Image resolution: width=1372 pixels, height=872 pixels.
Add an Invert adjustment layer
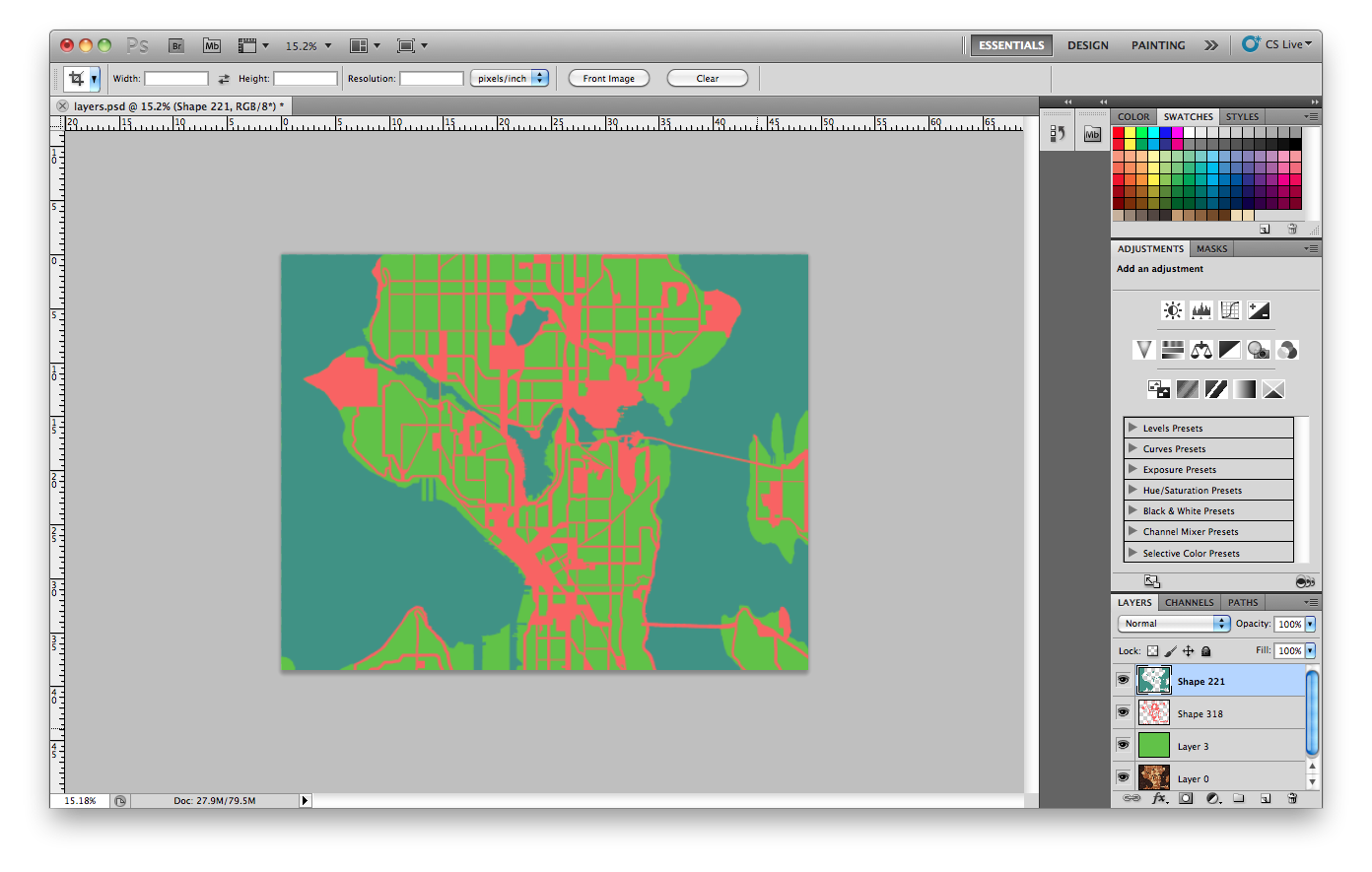coord(1158,389)
